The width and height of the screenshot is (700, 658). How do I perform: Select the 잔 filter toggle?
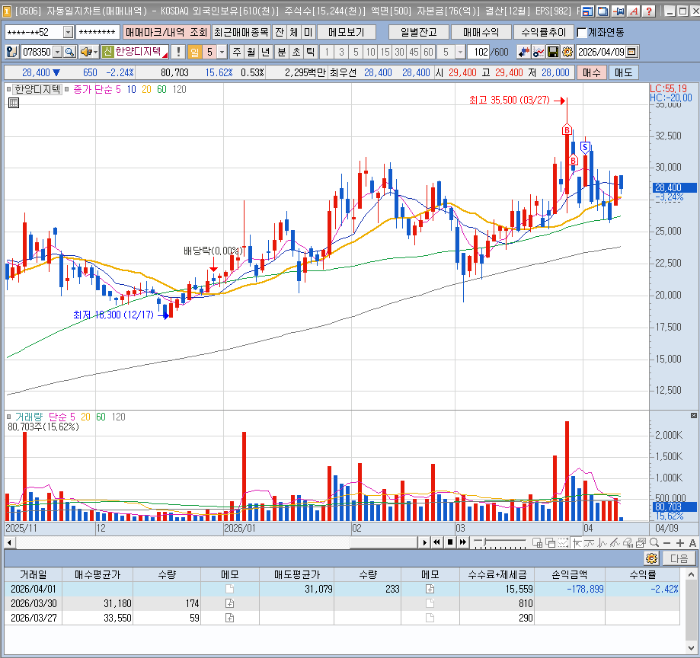click(279, 32)
